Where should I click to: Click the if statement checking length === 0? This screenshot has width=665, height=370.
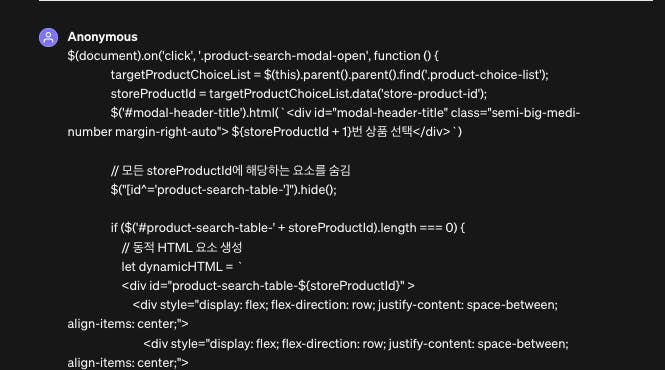[288, 228]
